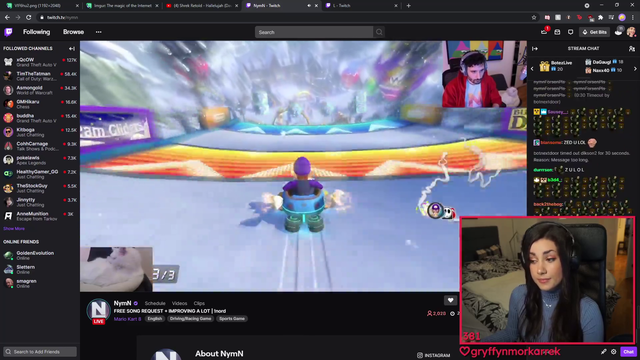Screen dimensions: 640x360
Task: Open the Chrome extensions puzzle icon
Action: point(601,18)
